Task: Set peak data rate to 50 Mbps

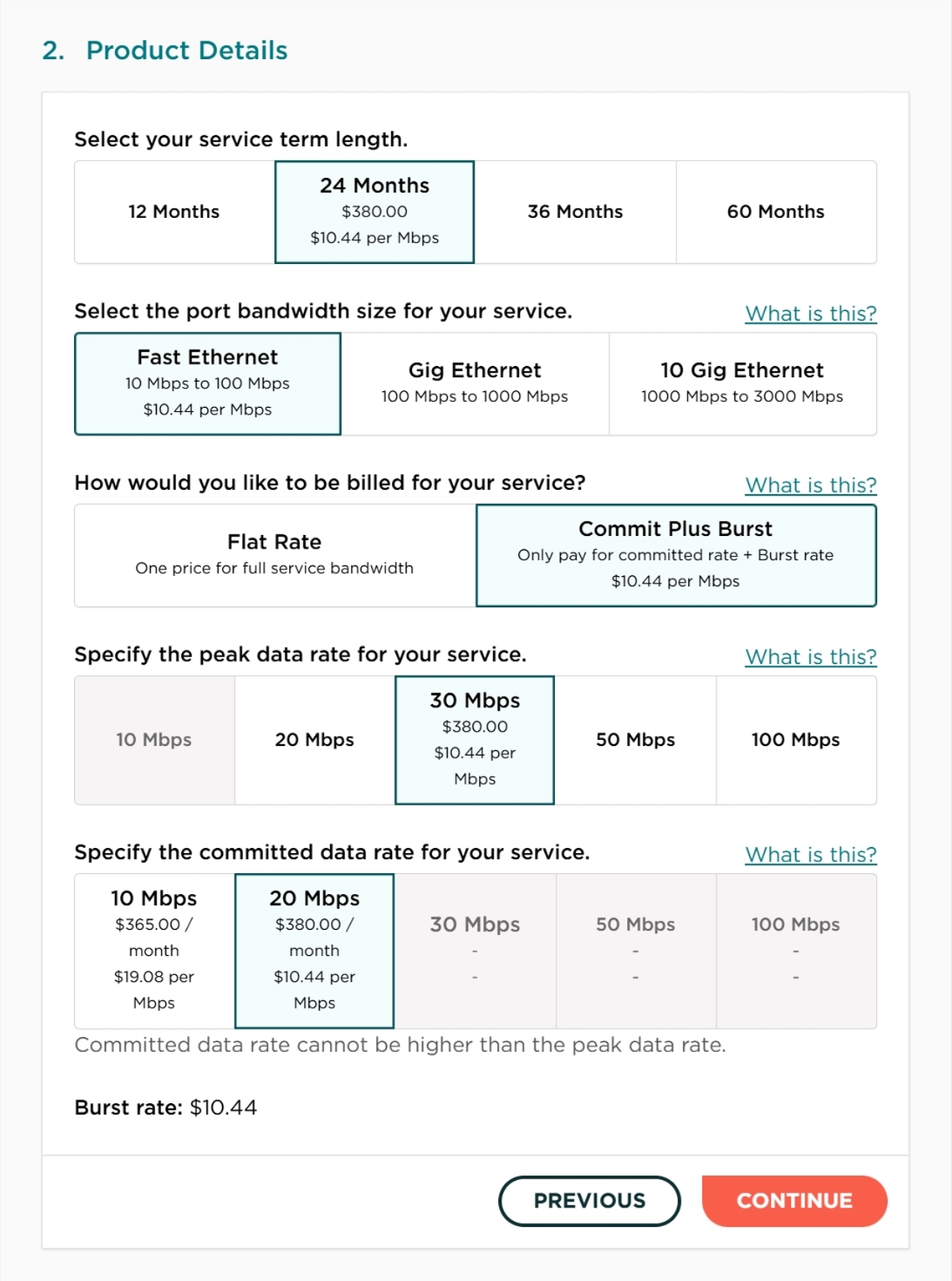Action: coord(635,740)
